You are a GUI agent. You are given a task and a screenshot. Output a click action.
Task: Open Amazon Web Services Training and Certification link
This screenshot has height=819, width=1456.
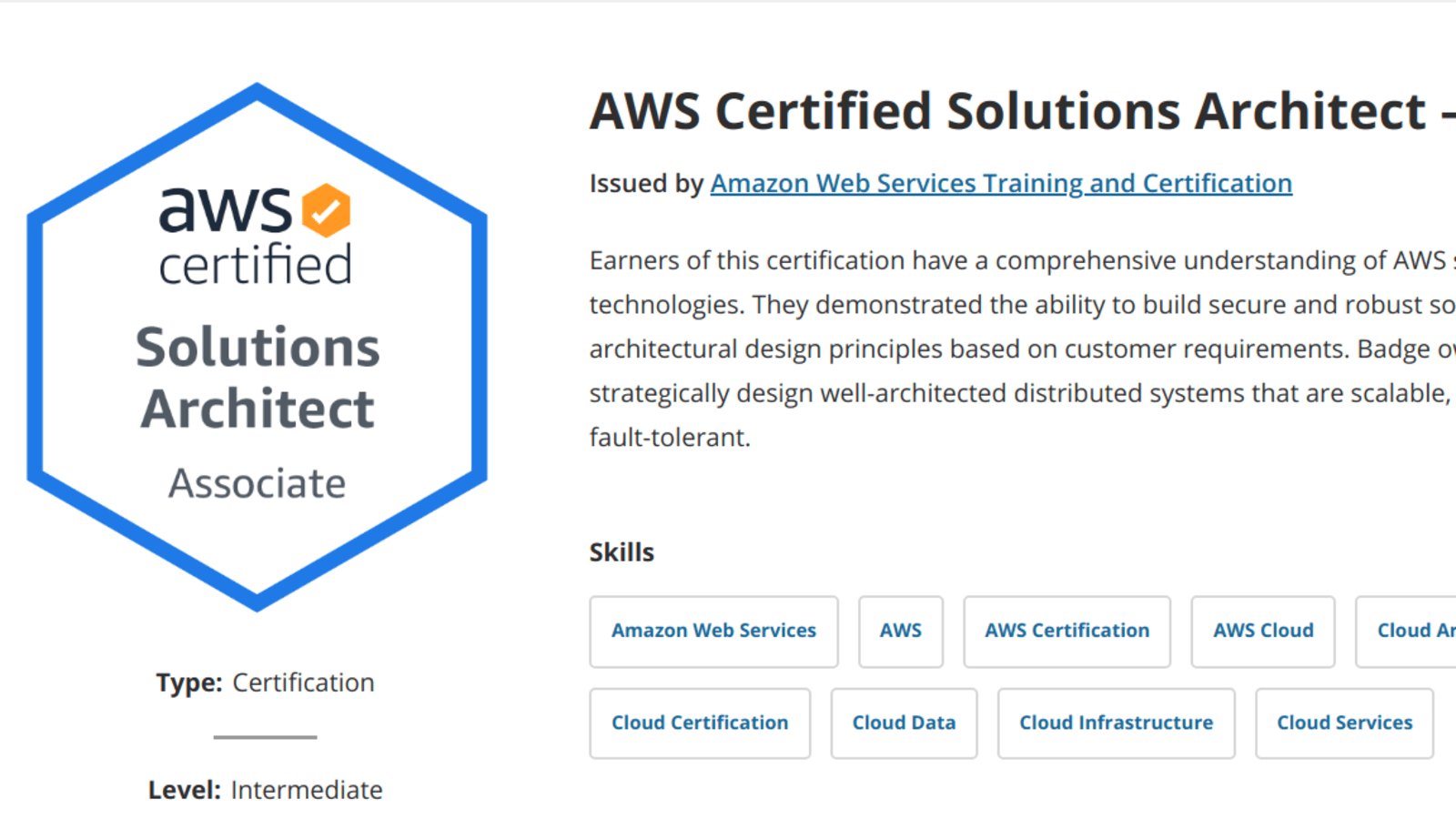click(1001, 184)
